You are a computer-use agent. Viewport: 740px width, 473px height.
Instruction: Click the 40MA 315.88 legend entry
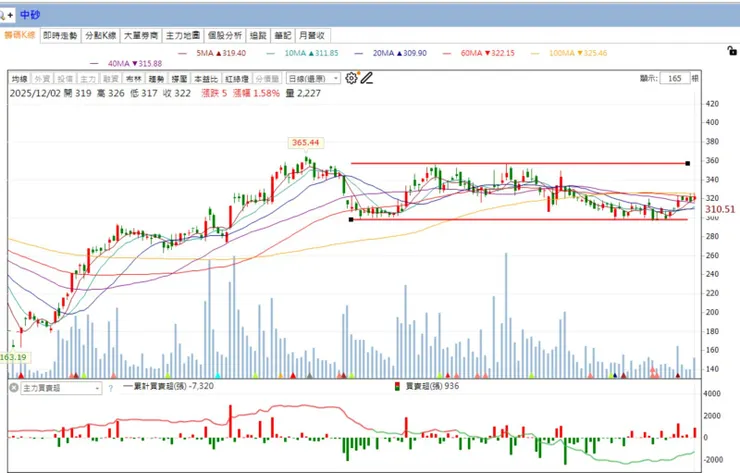[126, 63]
